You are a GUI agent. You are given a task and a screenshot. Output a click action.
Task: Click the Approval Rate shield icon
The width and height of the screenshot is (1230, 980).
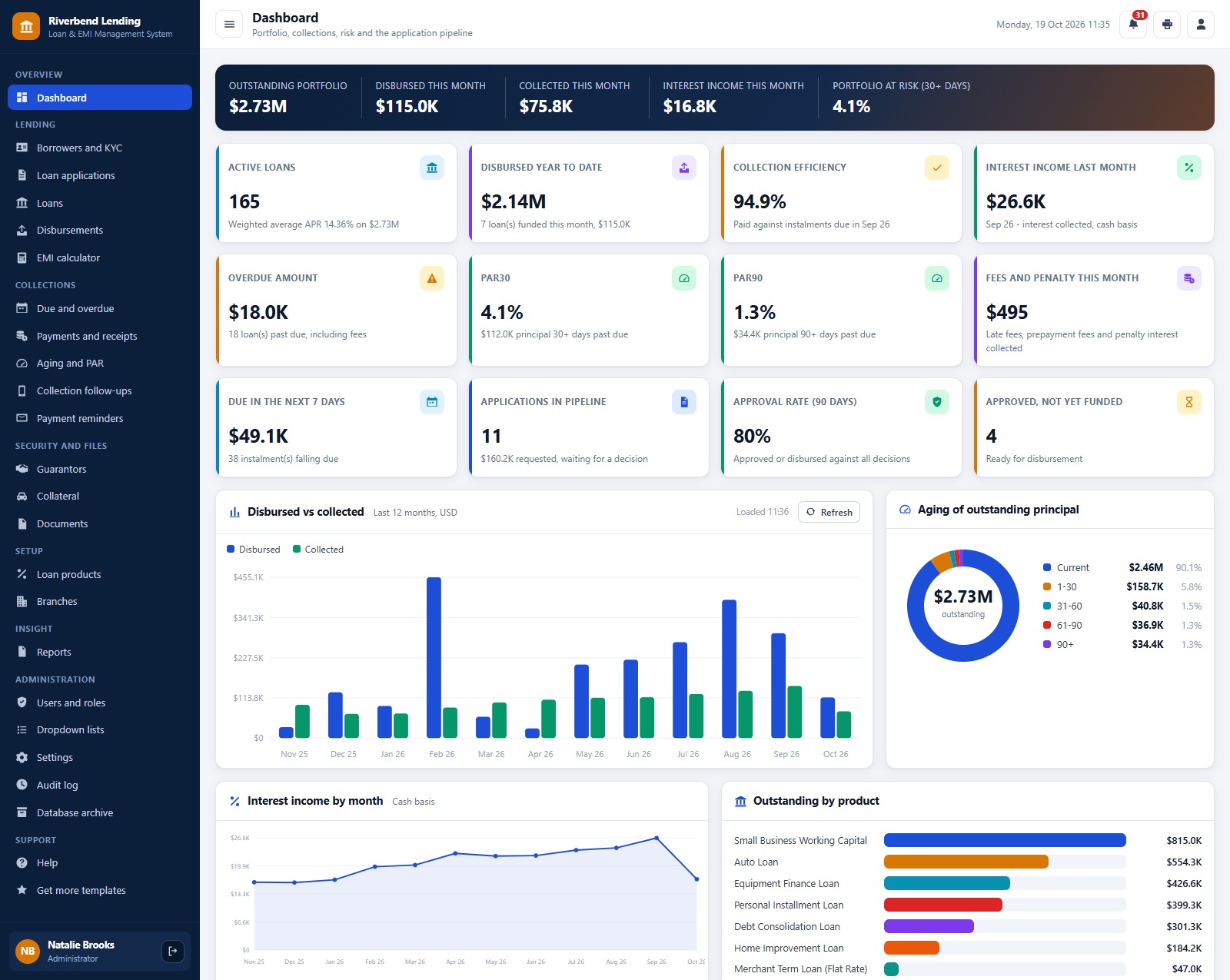937,402
